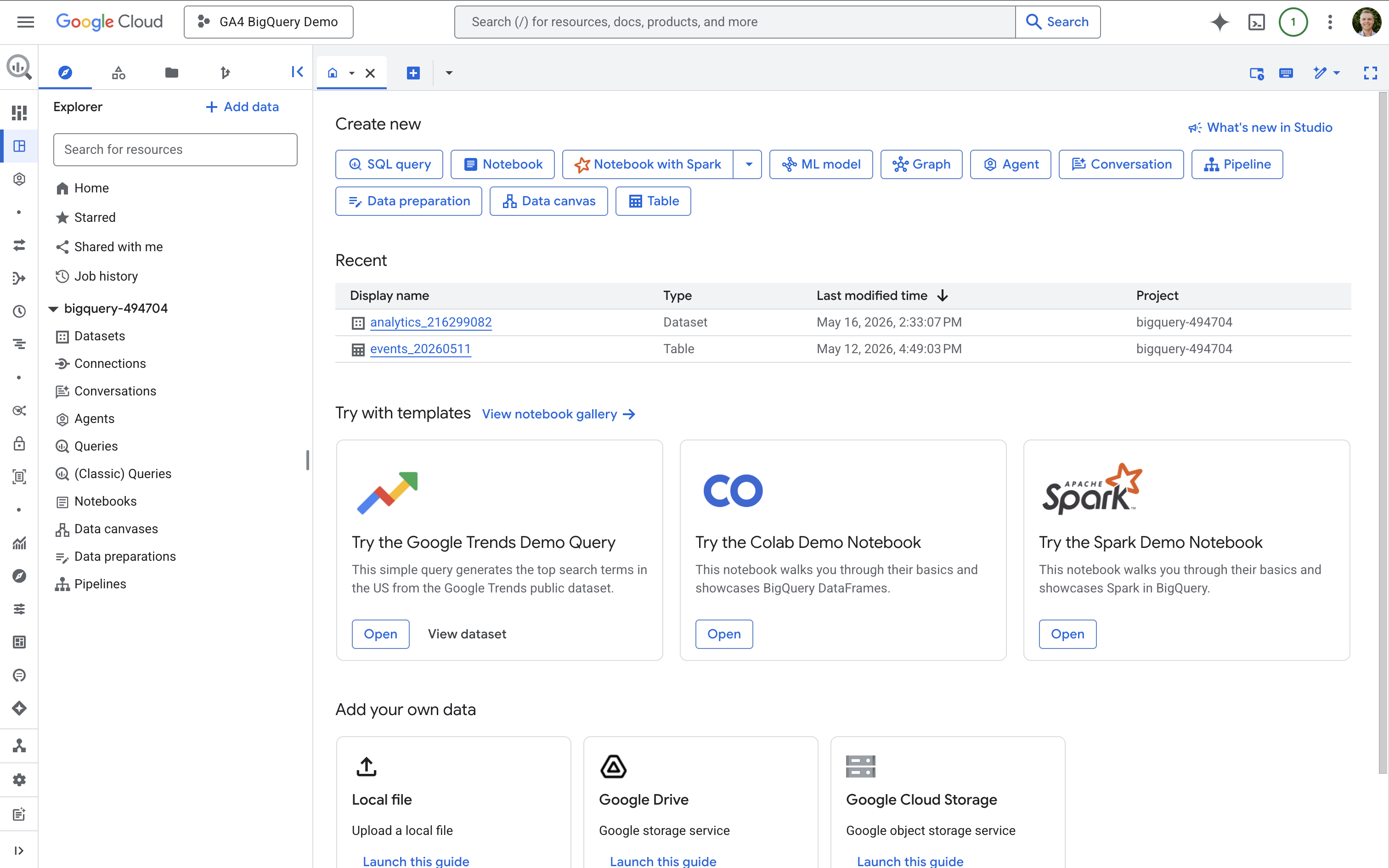Open notifications badge showing 1
This screenshot has height=868, width=1389.
point(1293,22)
